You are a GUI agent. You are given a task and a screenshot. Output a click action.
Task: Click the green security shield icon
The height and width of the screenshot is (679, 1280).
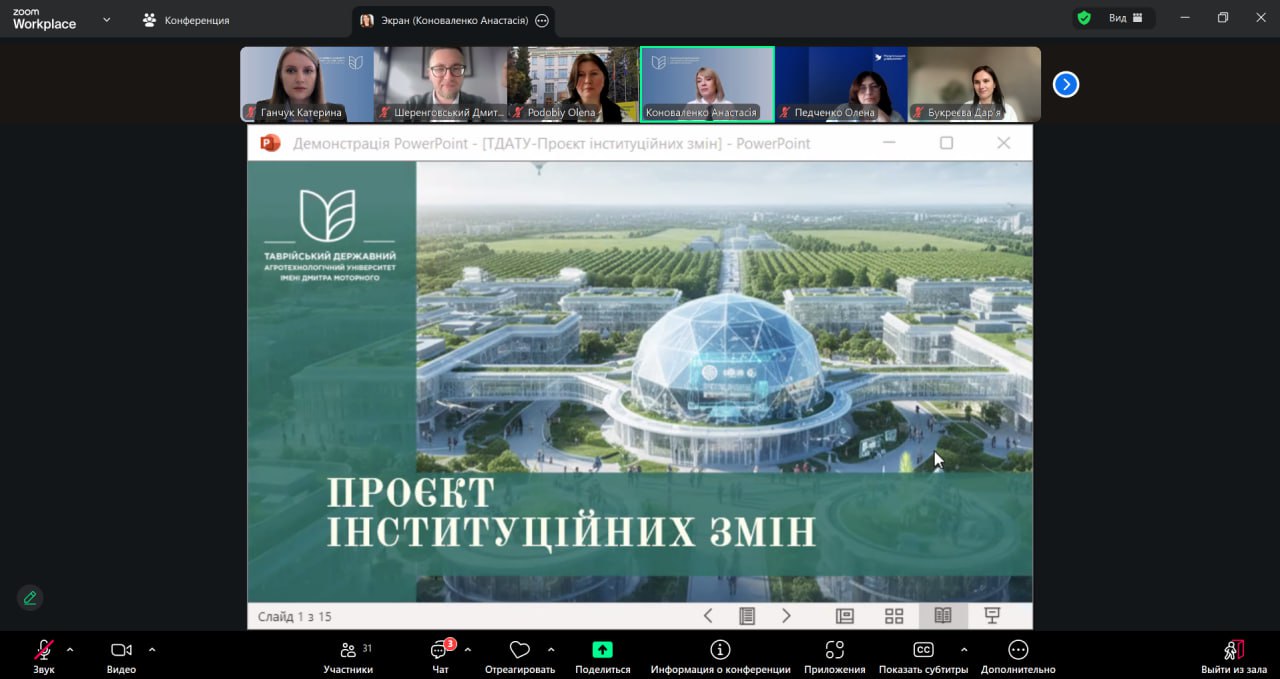1083,18
